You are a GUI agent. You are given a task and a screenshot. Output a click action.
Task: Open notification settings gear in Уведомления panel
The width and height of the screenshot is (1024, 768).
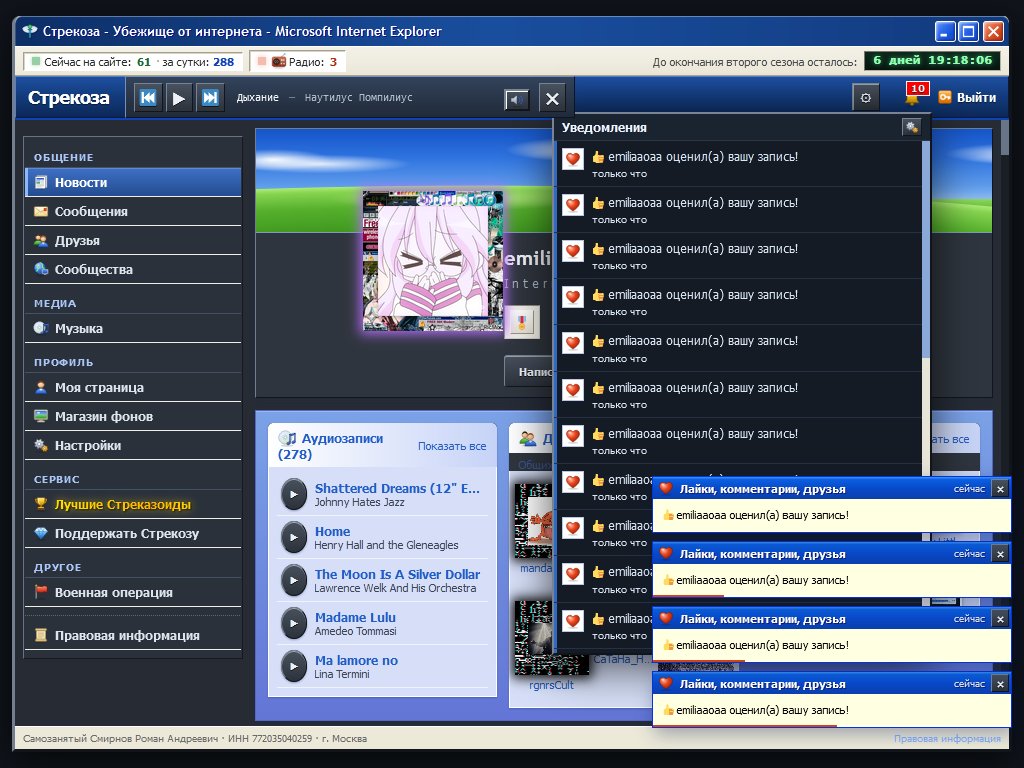[911, 127]
